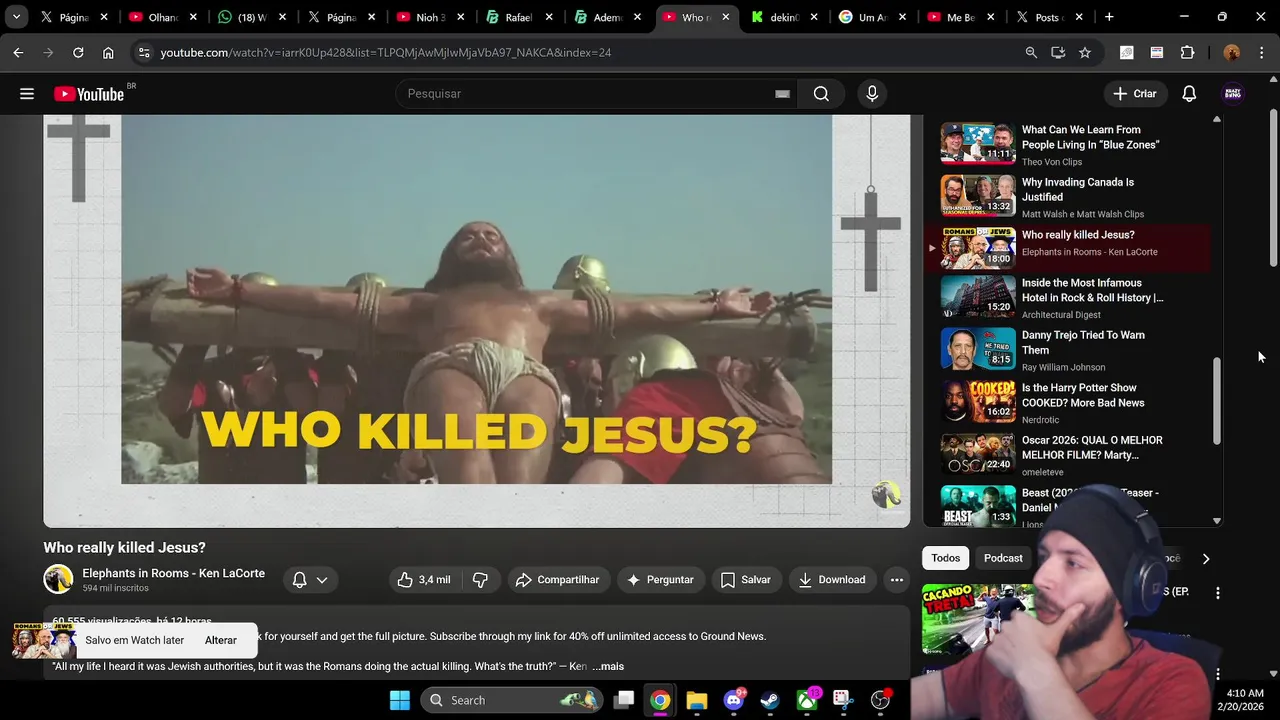Open Chrome tab search dropdown arrow
This screenshot has height=720, width=1280.
pyautogui.click(x=16, y=17)
